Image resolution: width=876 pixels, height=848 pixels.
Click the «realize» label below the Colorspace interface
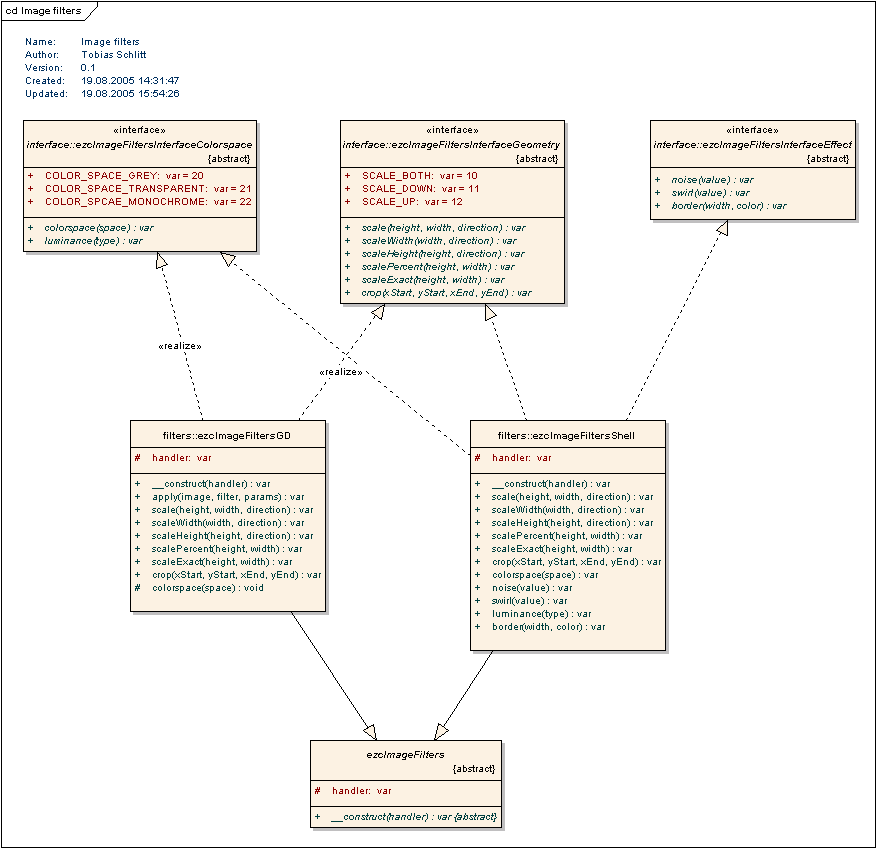point(180,346)
